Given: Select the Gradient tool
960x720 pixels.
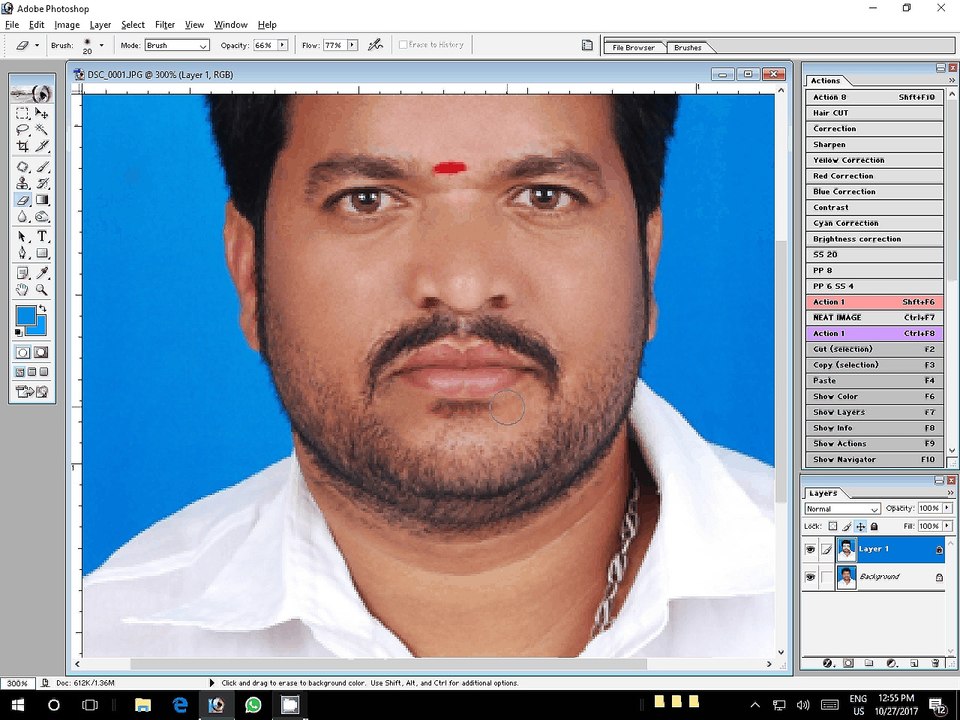Looking at the screenshot, I should [x=42, y=200].
